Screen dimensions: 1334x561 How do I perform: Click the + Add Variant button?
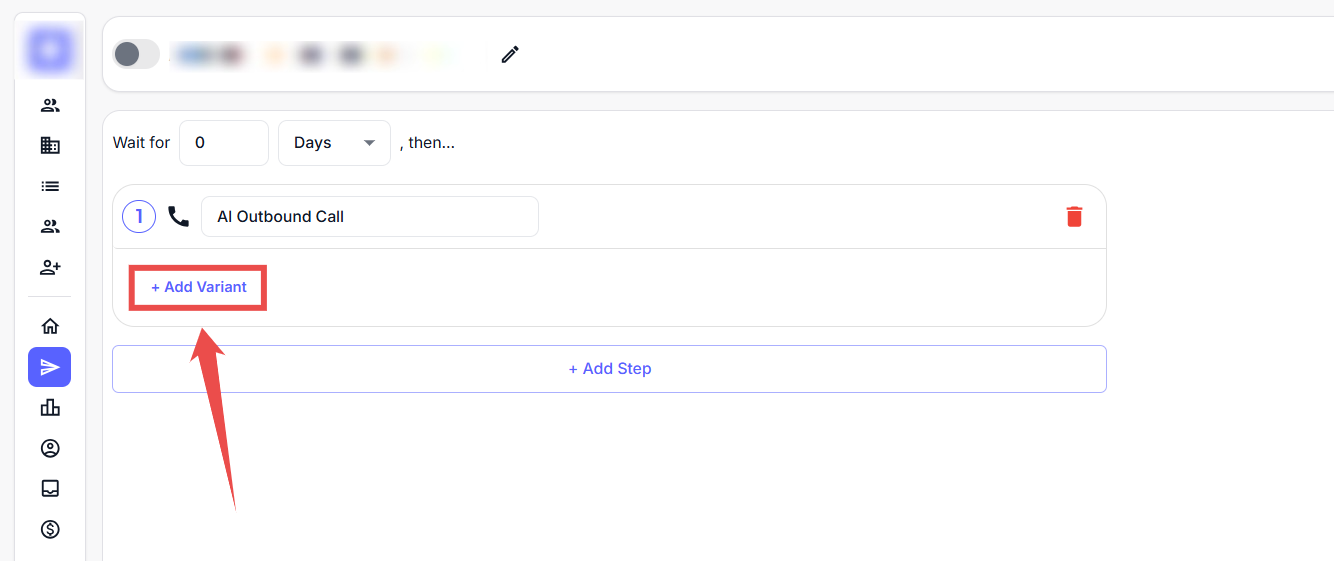pyautogui.click(x=199, y=287)
